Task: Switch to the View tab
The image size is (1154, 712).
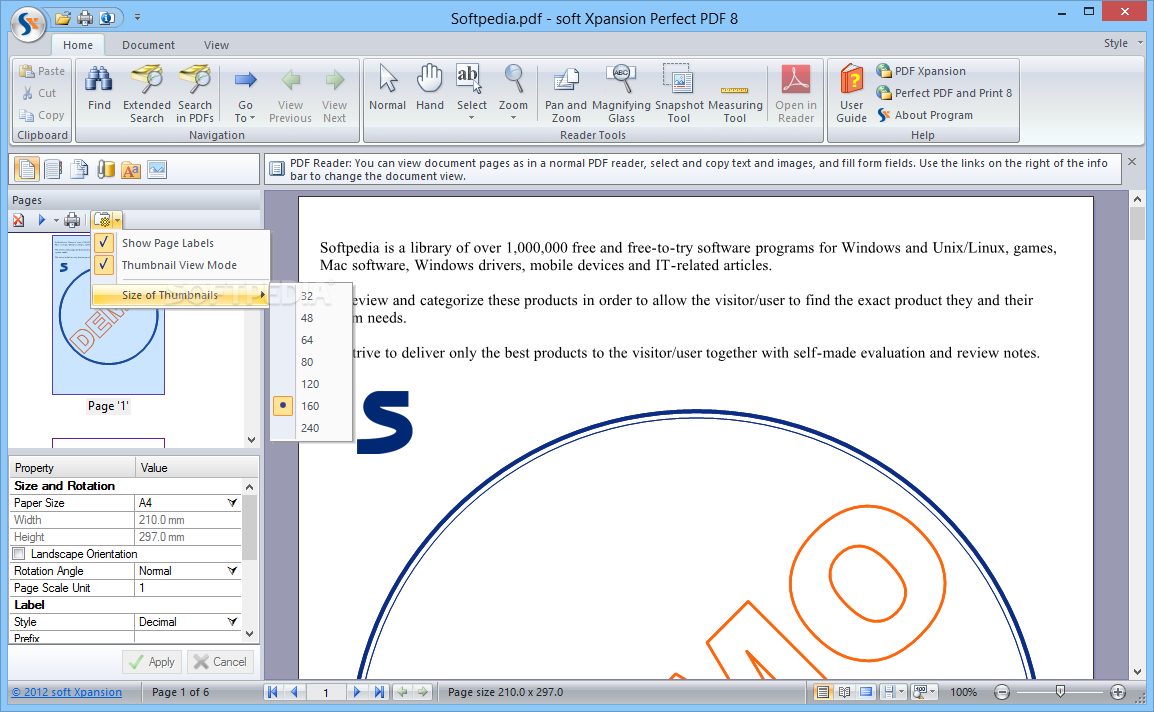Action: tap(216, 45)
